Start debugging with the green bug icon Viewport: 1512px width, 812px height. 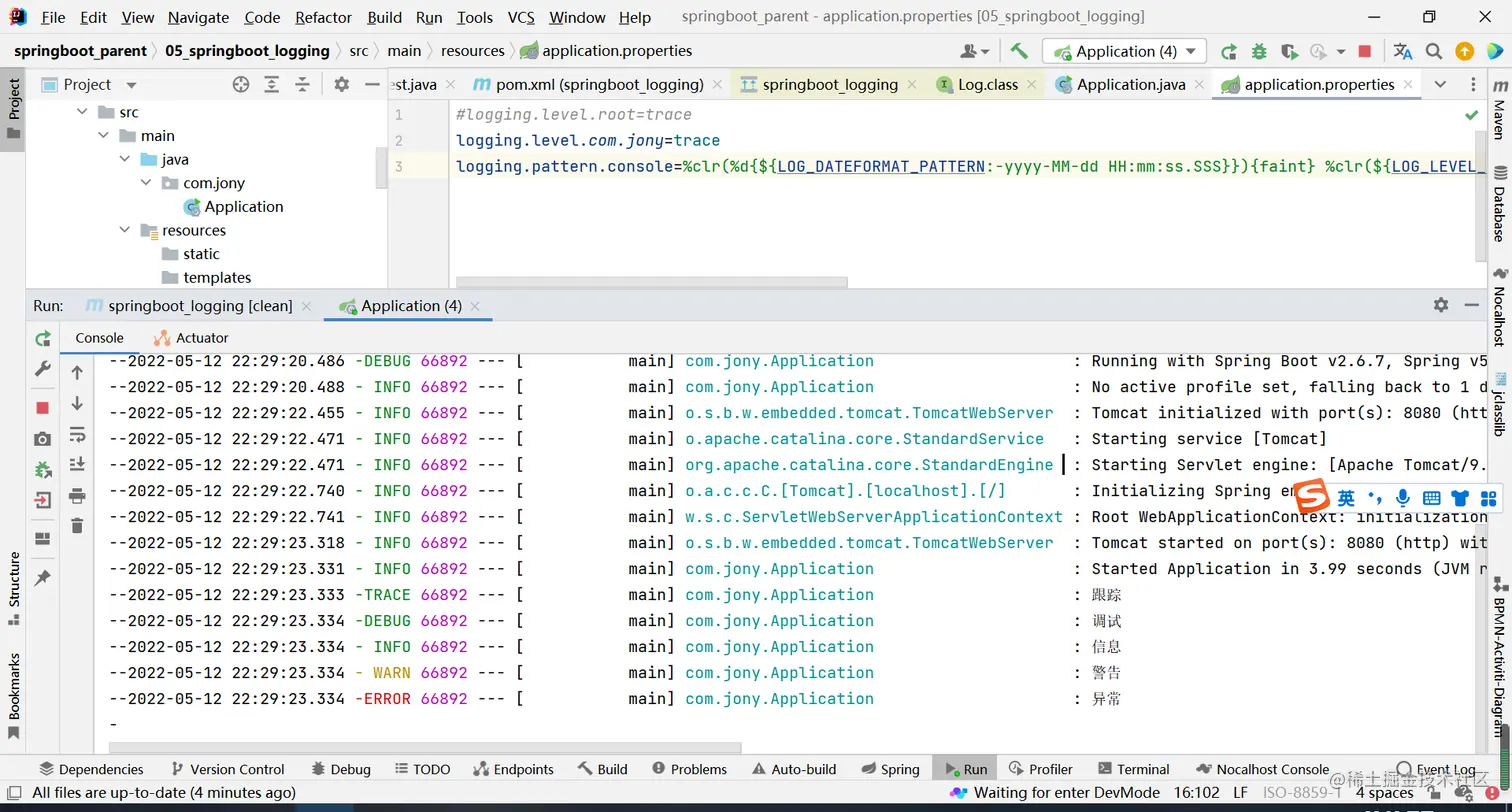pos(1259,51)
